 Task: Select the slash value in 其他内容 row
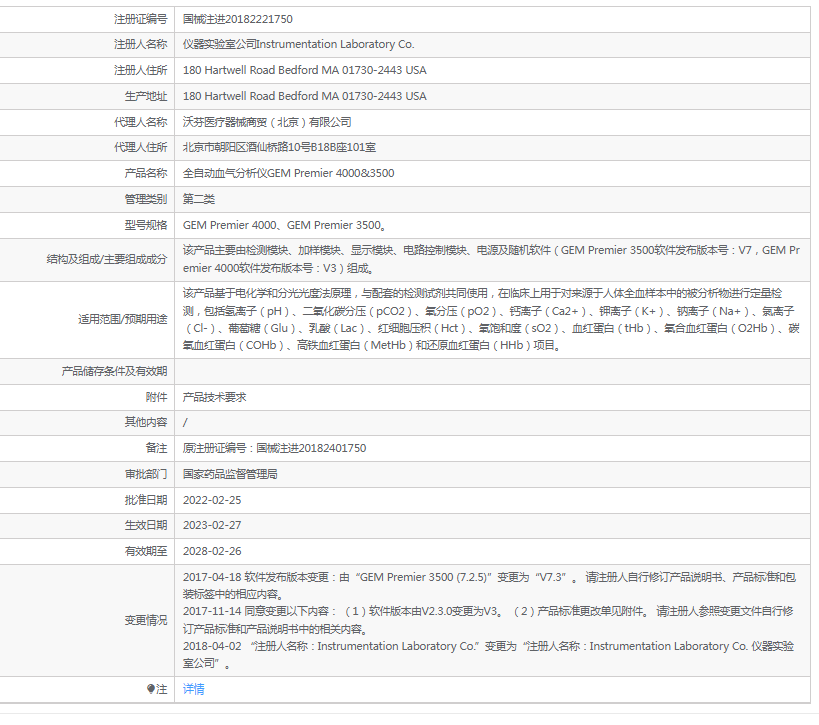(185, 423)
